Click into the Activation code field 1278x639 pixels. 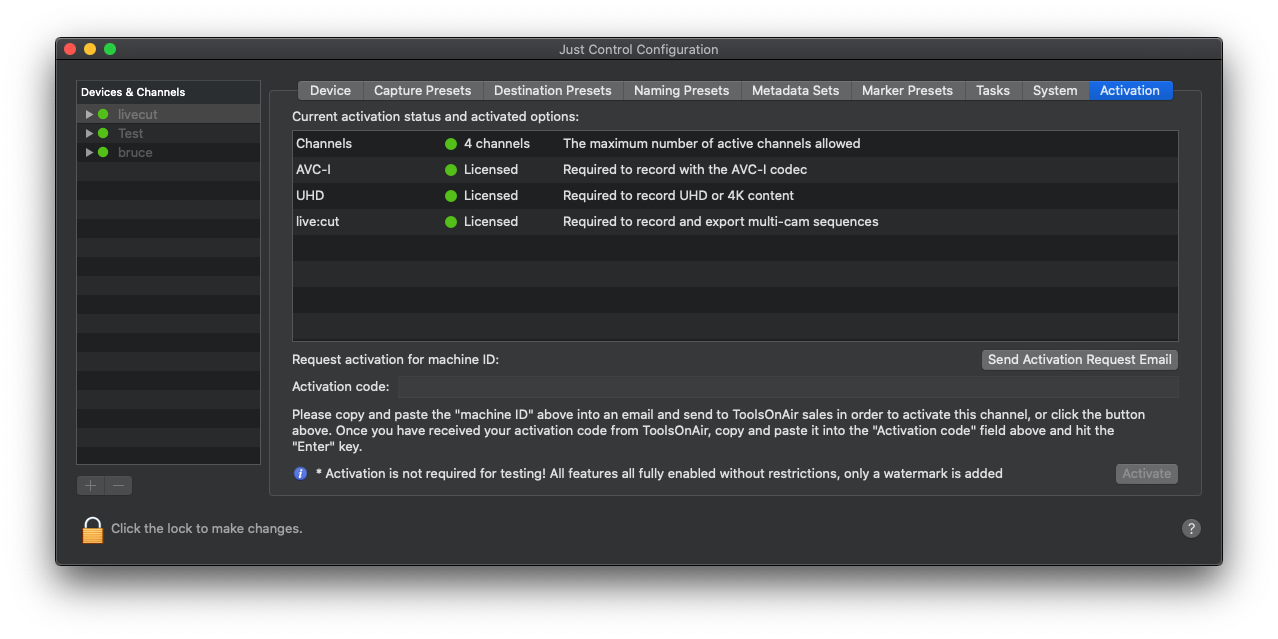788,386
